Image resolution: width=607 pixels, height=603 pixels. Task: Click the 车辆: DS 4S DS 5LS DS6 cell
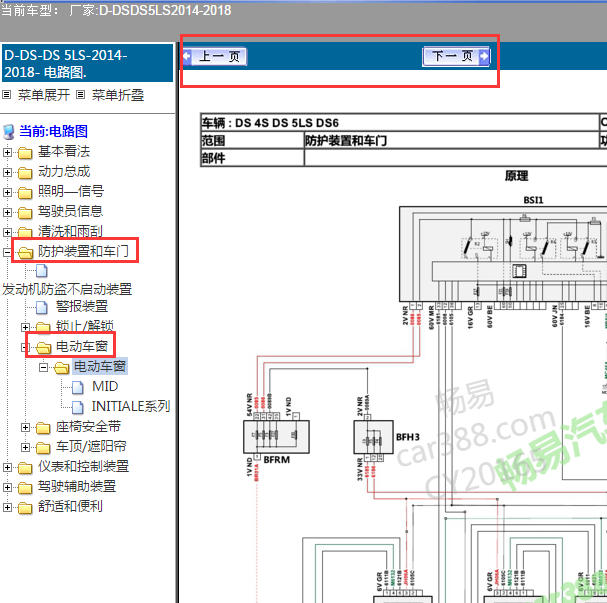point(400,123)
